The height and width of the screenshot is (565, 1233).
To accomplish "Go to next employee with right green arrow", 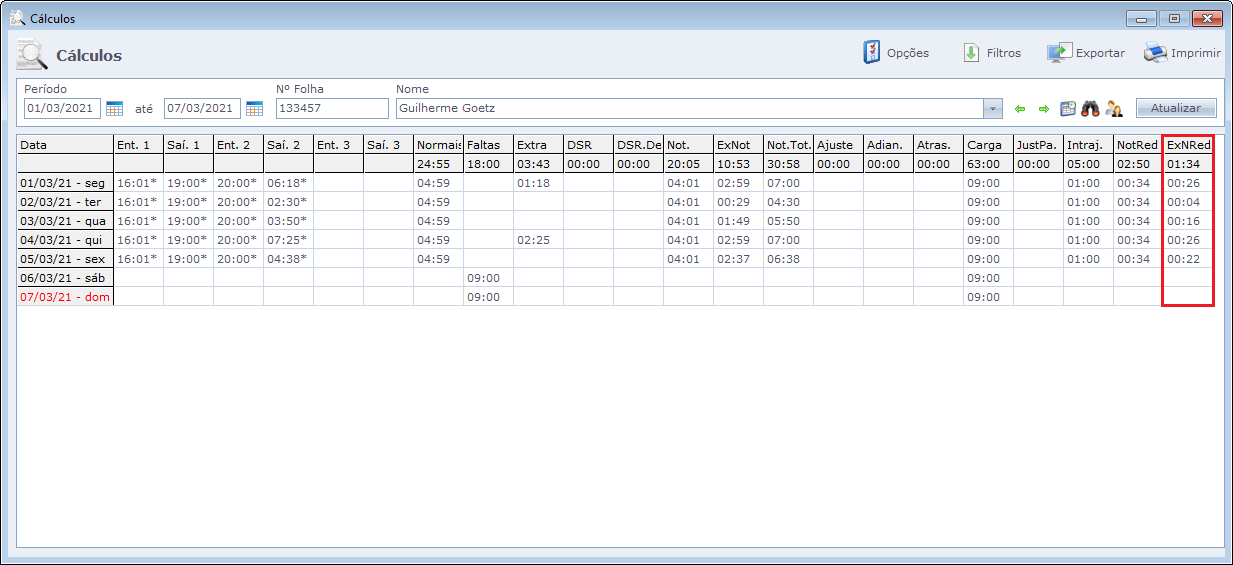I will tap(1043, 108).
